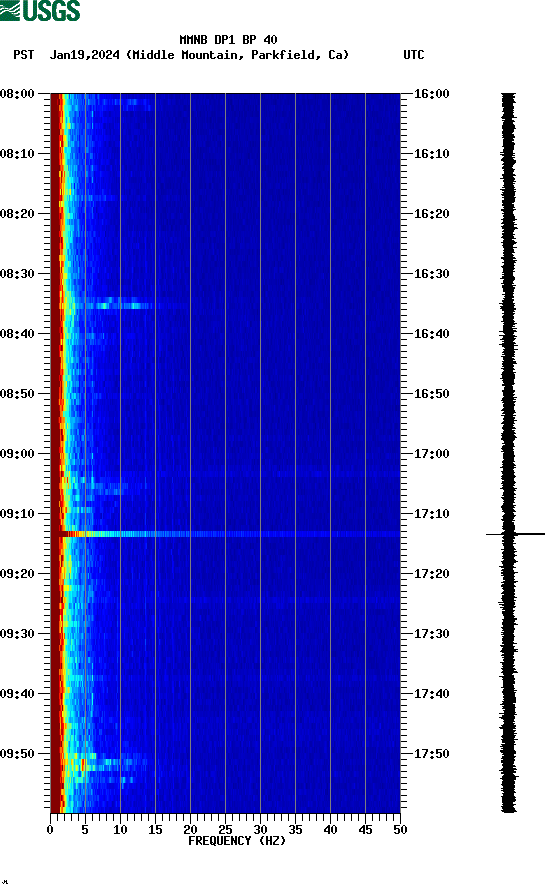Click the broadband event streak near 09:13
Viewport: 552px width, 893px height.
pos(226,534)
